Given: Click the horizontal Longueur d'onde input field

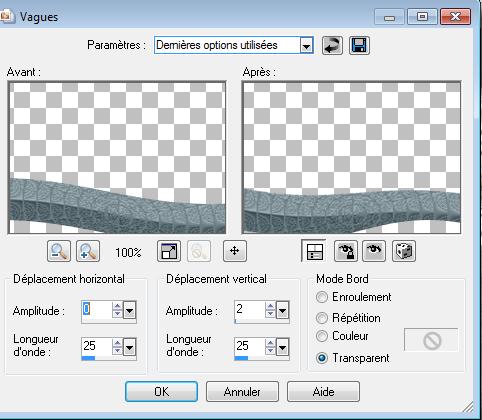Looking at the screenshot, I should point(97,346).
